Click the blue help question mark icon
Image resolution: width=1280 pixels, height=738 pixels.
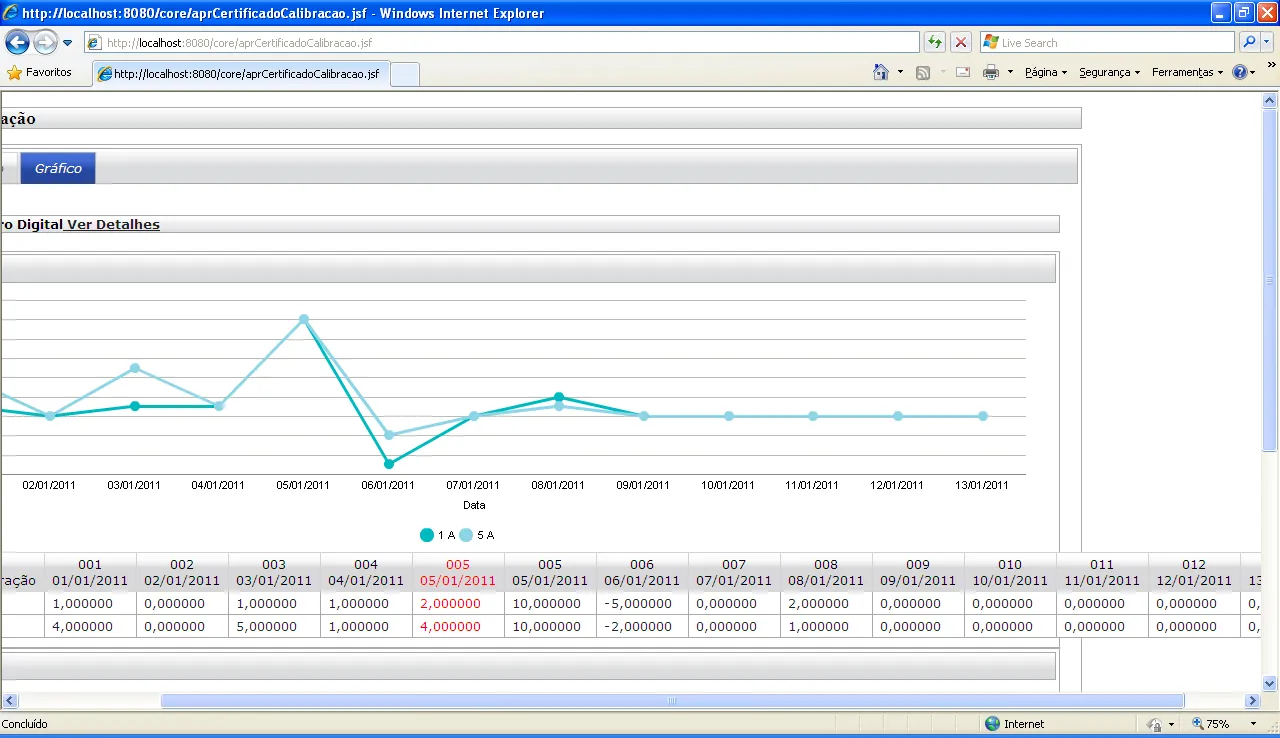(1240, 72)
